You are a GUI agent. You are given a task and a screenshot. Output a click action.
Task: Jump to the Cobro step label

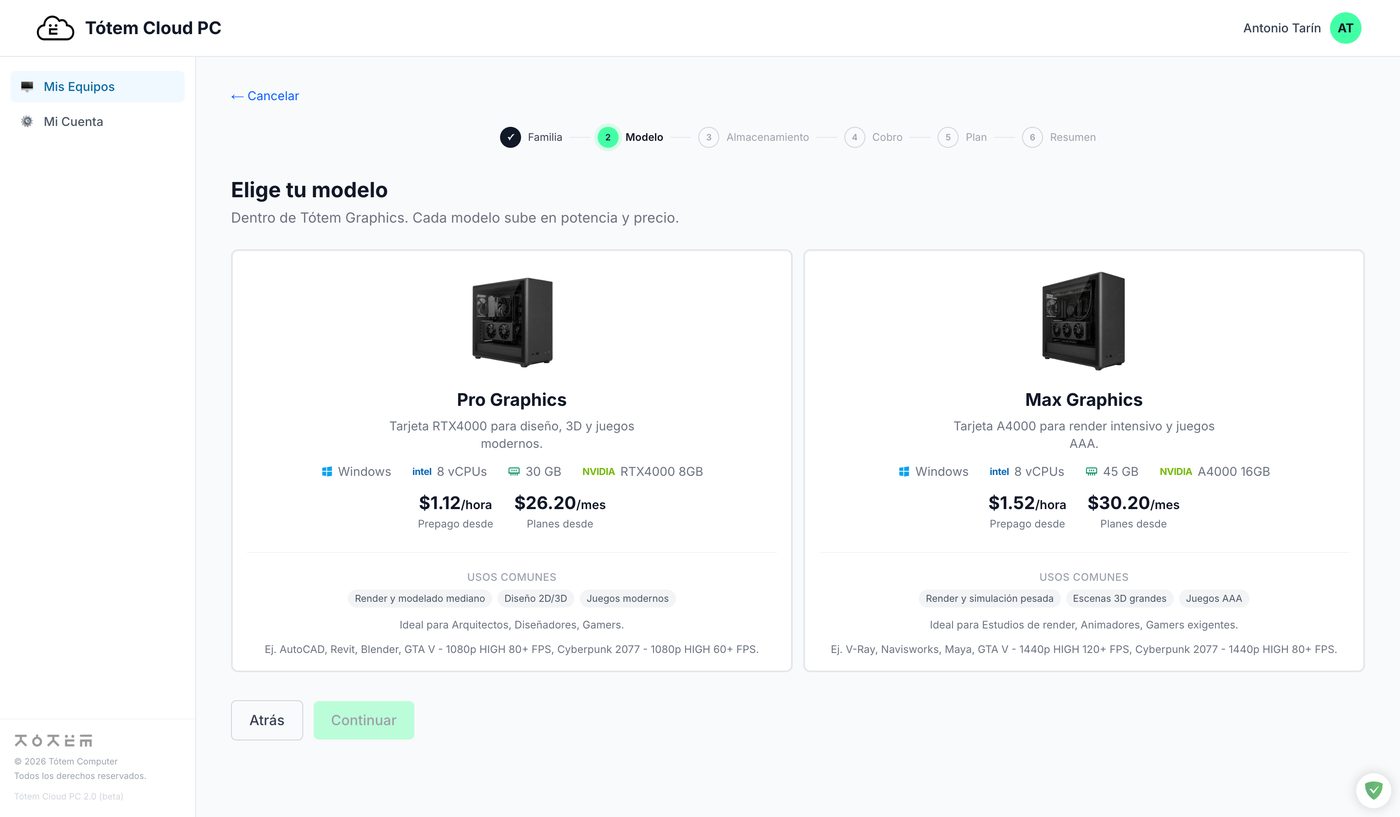tap(887, 137)
